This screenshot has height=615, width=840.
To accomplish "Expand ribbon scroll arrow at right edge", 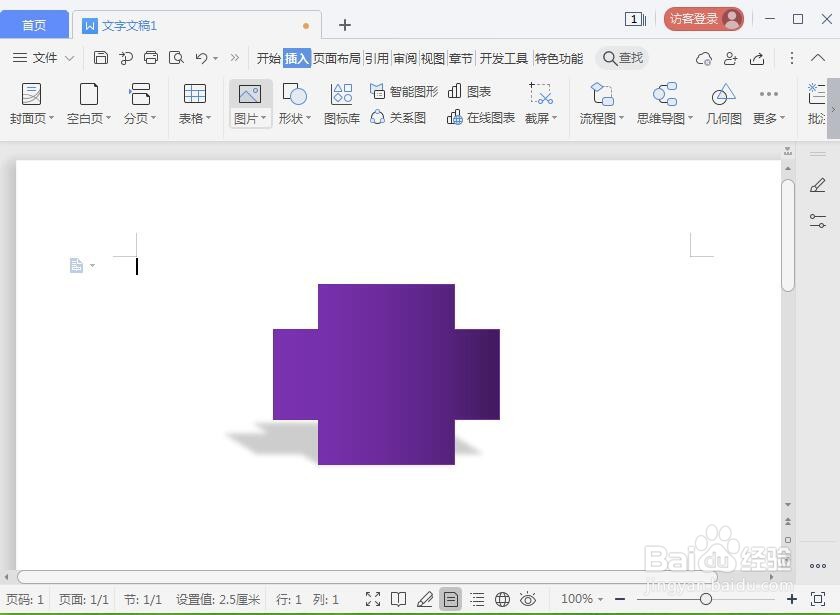I will (834, 109).
